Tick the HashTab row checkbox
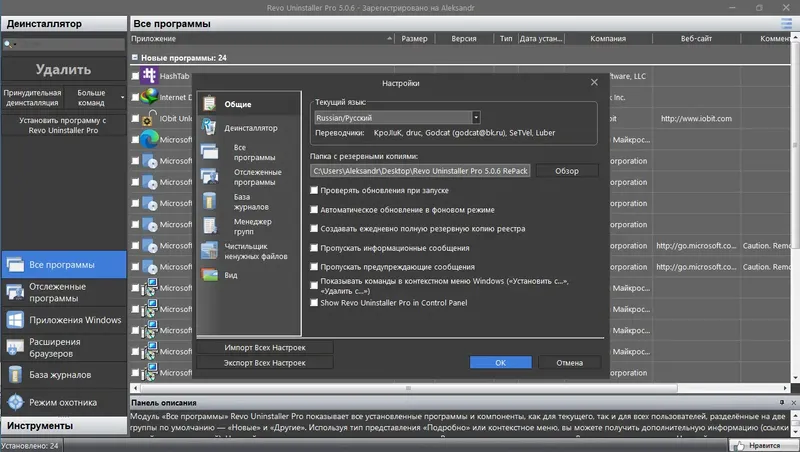Image resolution: width=800 pixels, height=452 pixels. tap(135, 76)
